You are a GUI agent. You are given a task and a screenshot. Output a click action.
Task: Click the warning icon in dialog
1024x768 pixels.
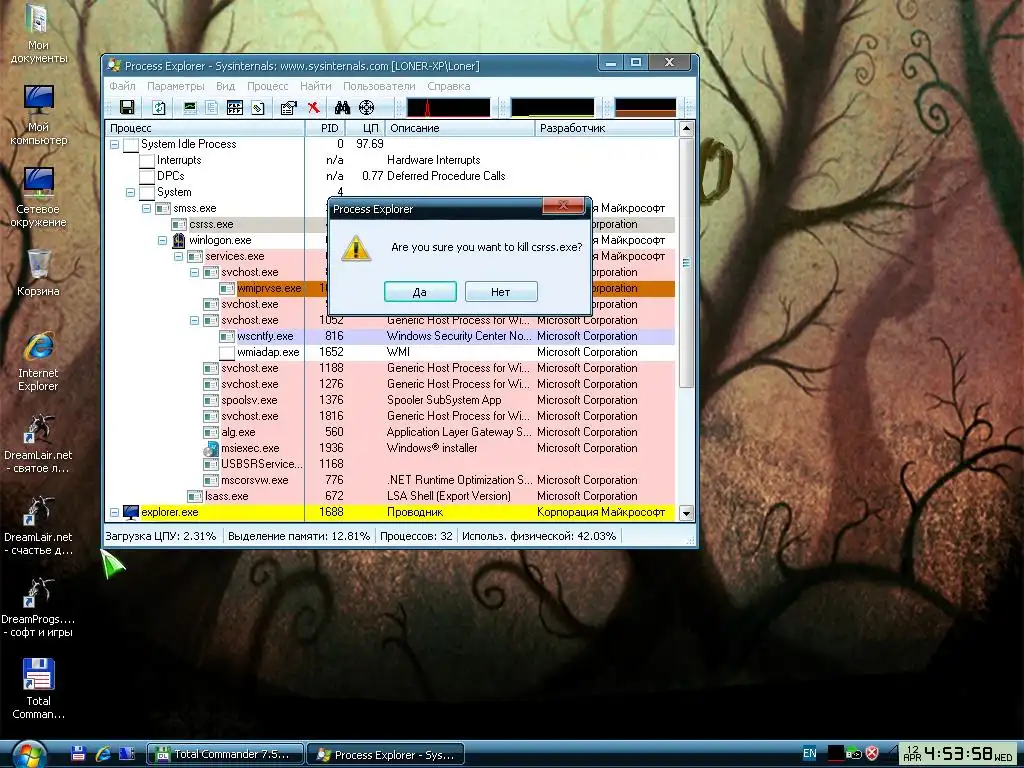356,248
